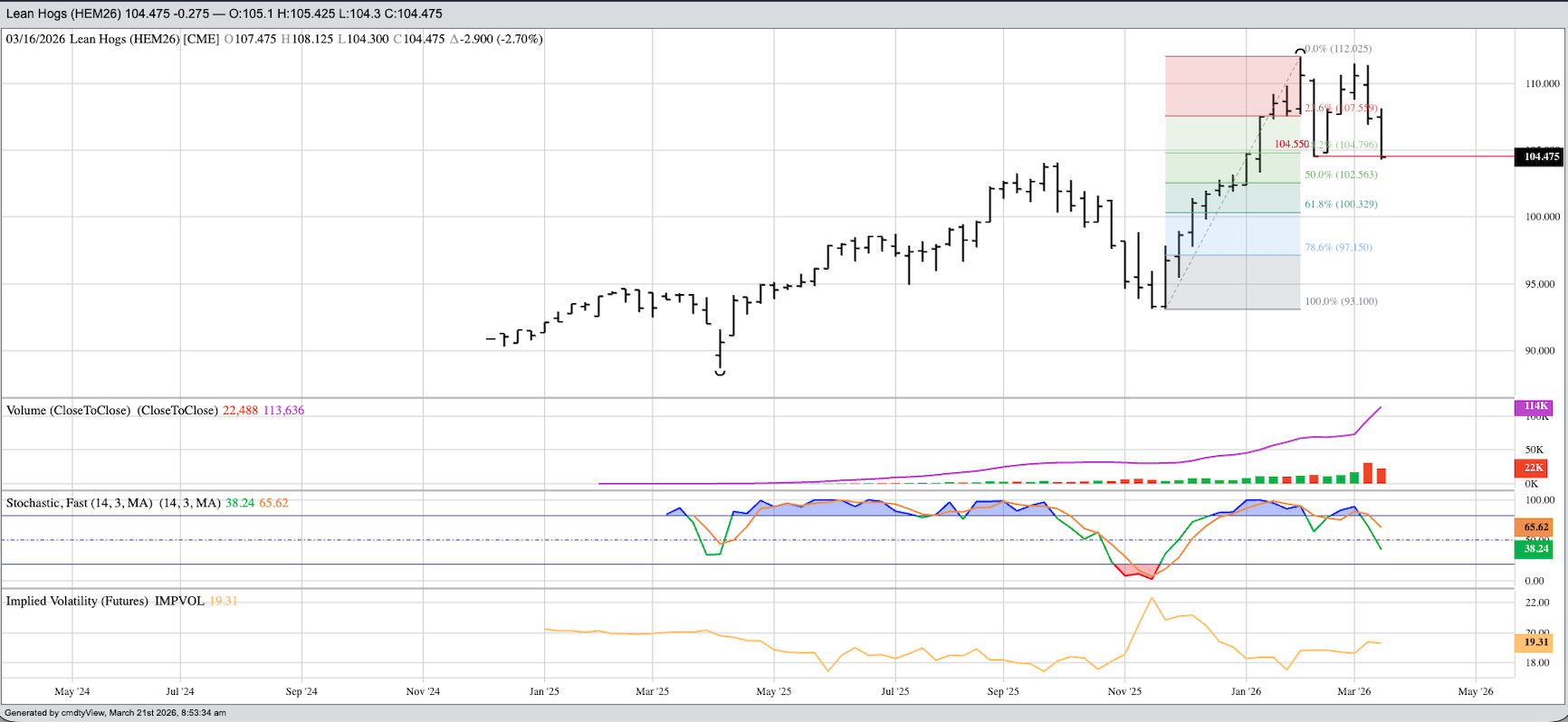Click the 100.0% (93.100) Fibonacci label
This screenshot has height=722, width=1568.
1341,301
